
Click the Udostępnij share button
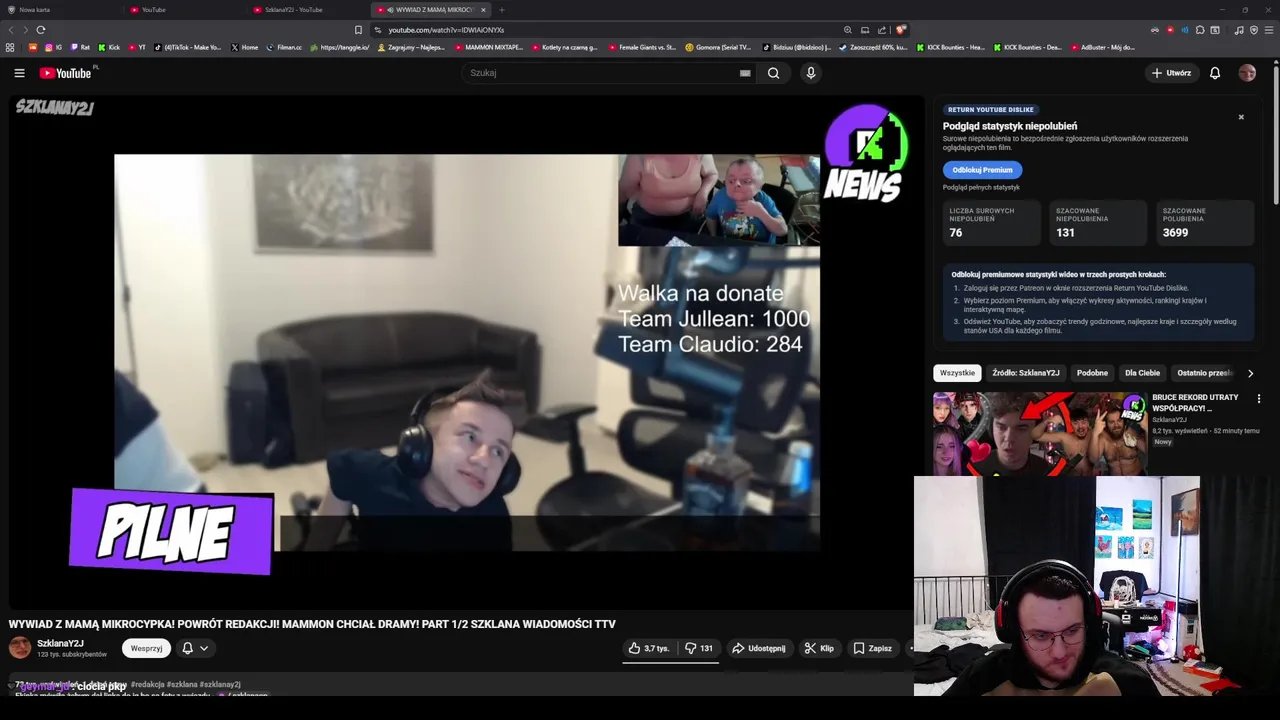[759, 648]
